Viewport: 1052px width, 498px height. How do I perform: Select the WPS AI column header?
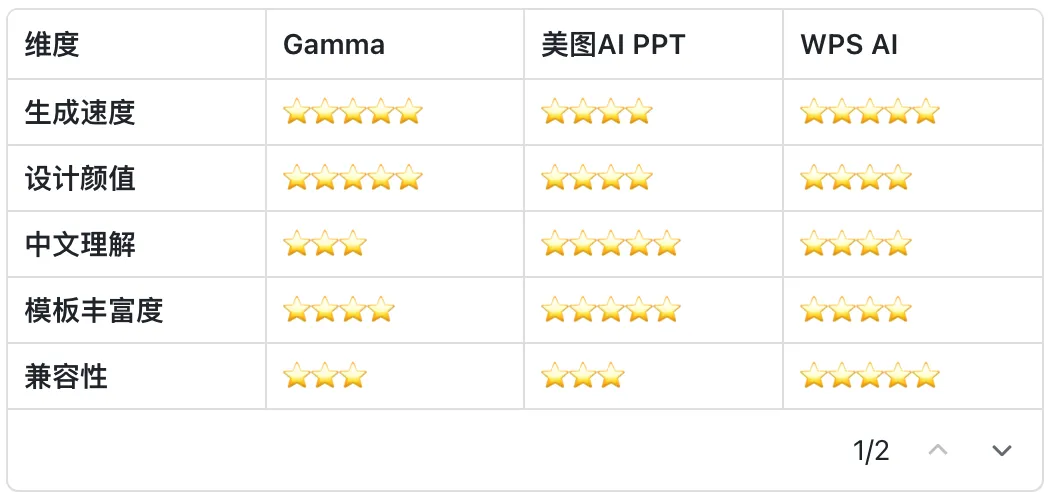click(x=849, y=45)
